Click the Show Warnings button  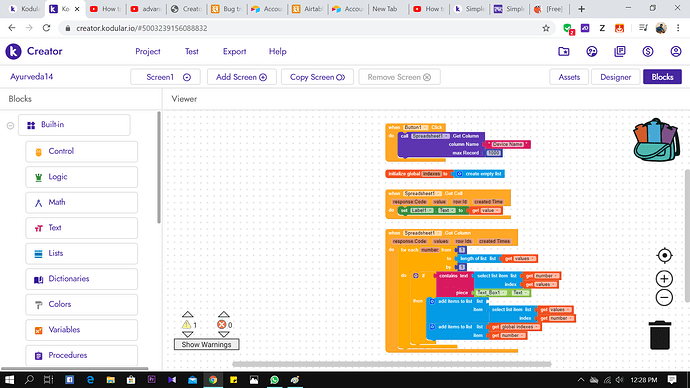pos(206,344)
